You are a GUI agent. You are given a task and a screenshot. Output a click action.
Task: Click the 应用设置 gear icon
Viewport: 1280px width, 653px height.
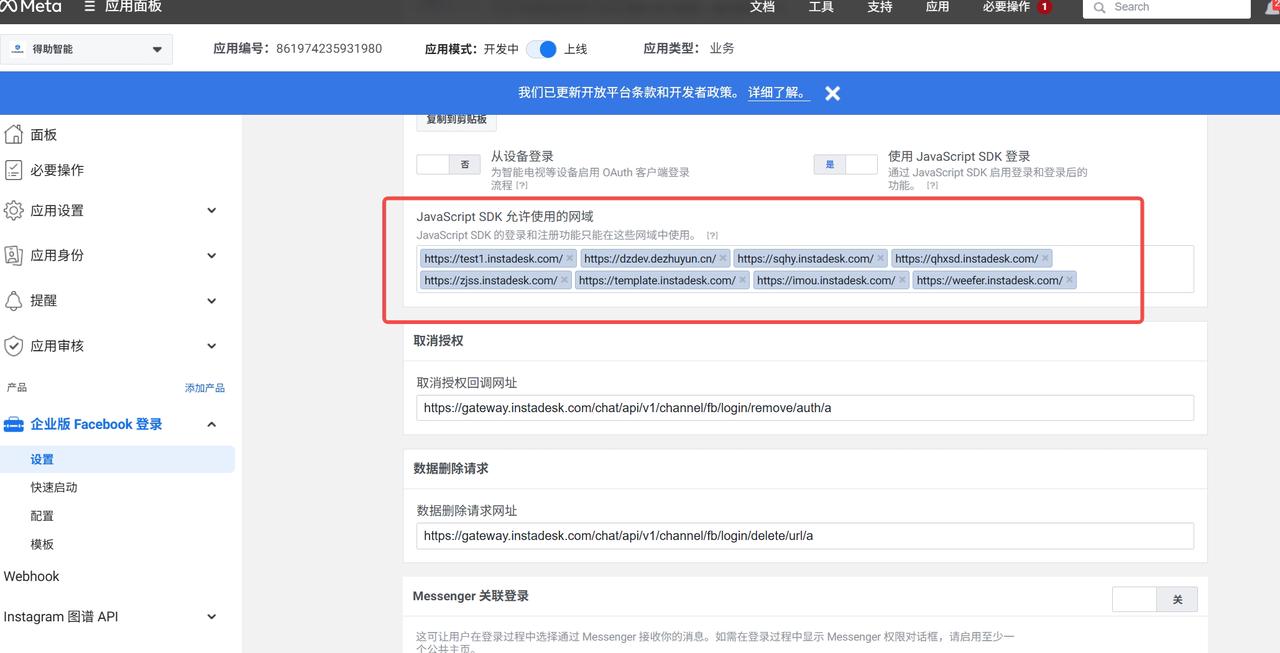click(x=14, y=210)
